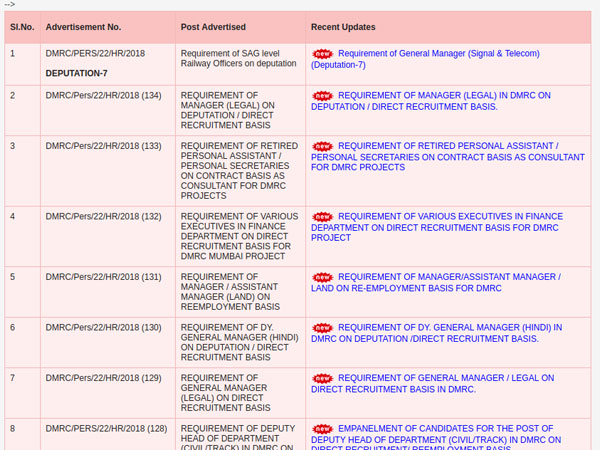Click serial number 8 cell
600x450 pixels.
pos(22,435)
